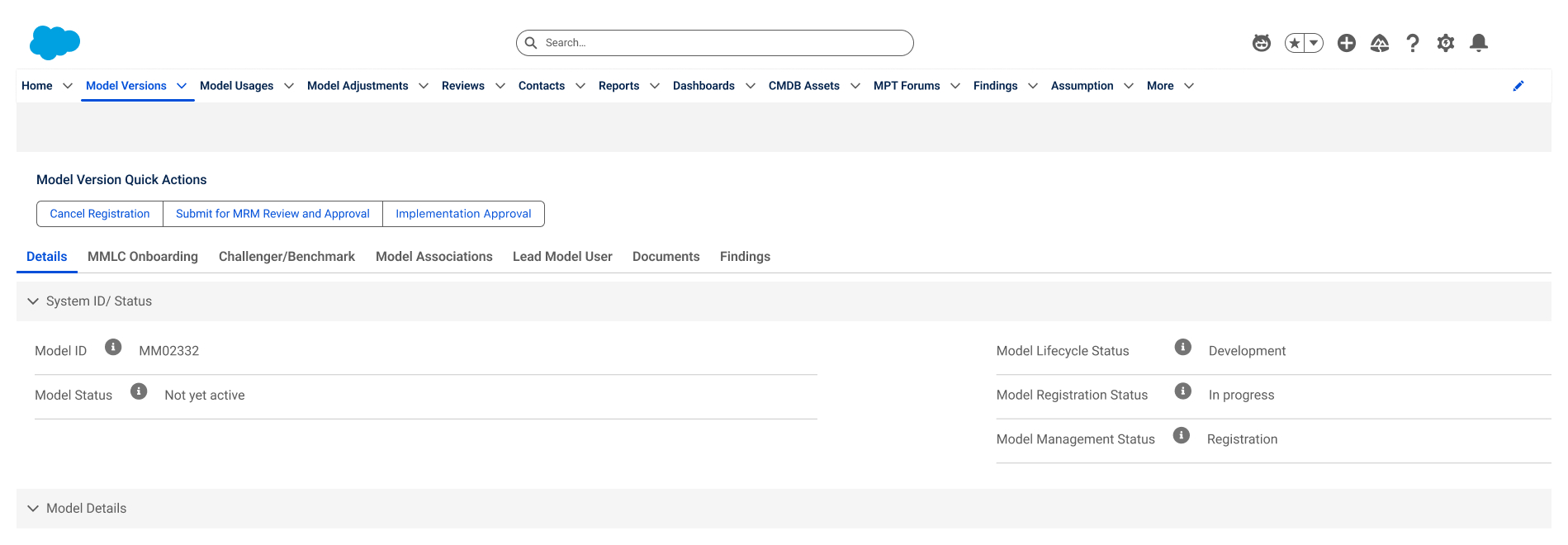Select the Details tab
The height and width of the screenshot is (545, 1568).
click(x=47, y=257)
